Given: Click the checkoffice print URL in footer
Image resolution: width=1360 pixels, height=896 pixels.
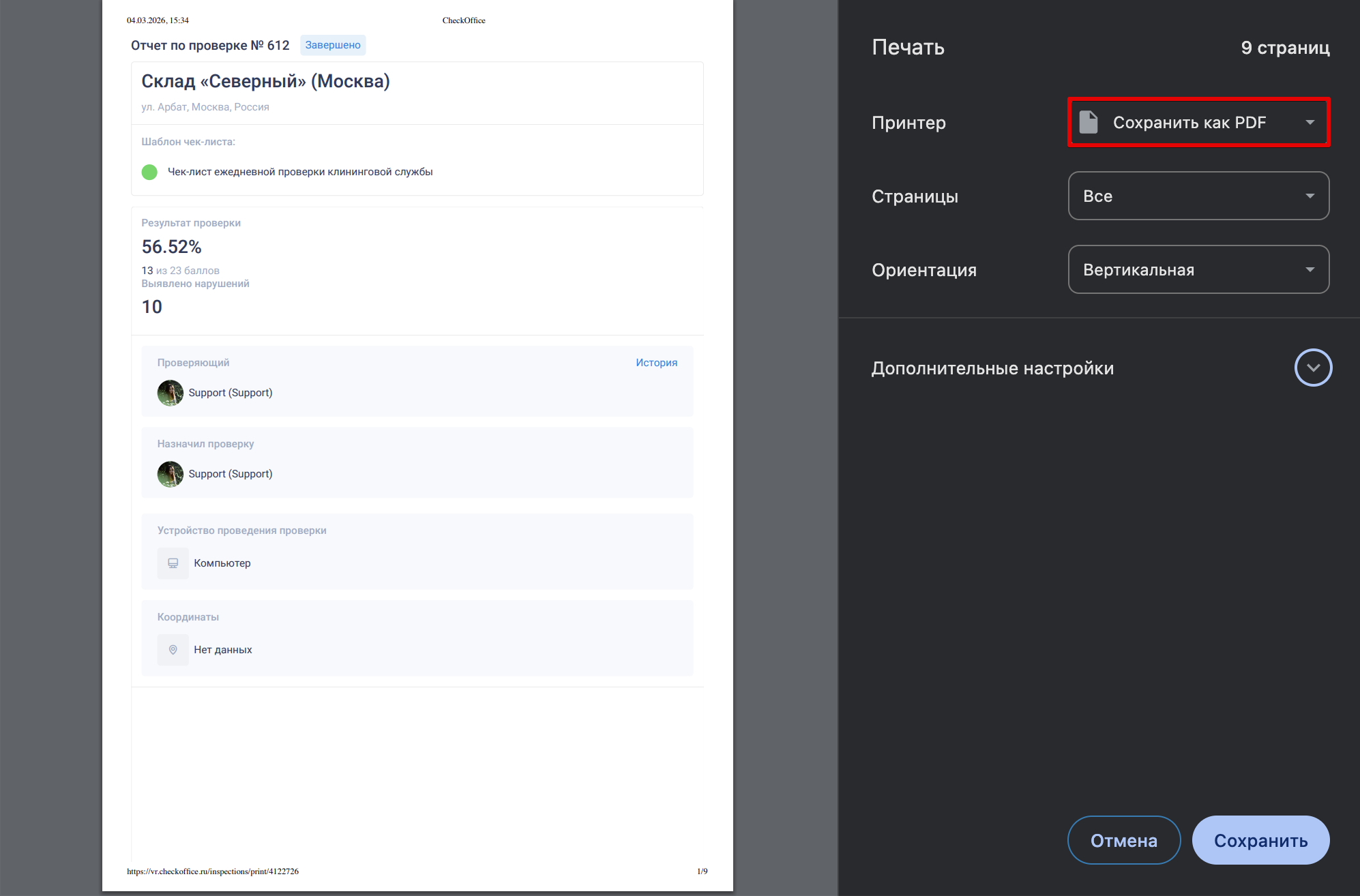Looking at the screenshot, I should pyautogui.click(x=213, y=871).
